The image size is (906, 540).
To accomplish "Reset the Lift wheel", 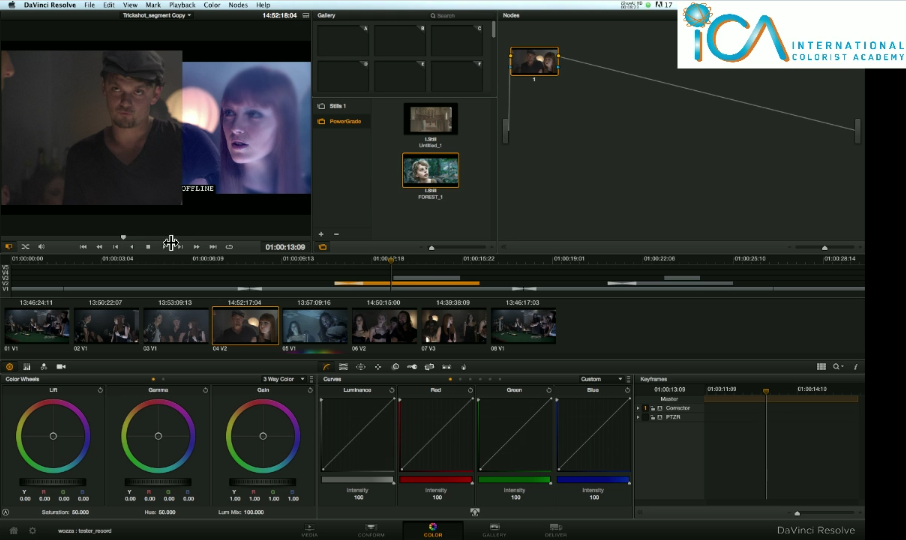I will (x=100, y=390).
